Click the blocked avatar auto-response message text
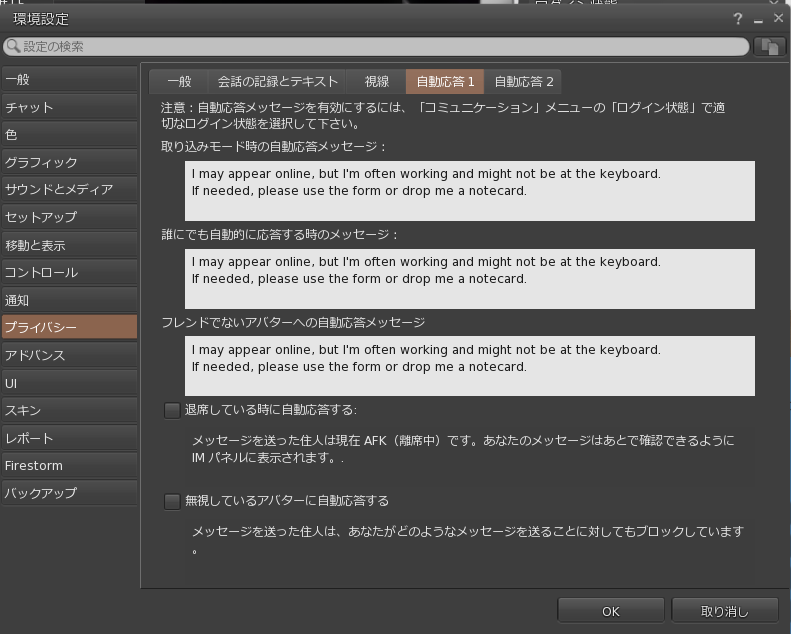791x634 pixels. point(468,540)
